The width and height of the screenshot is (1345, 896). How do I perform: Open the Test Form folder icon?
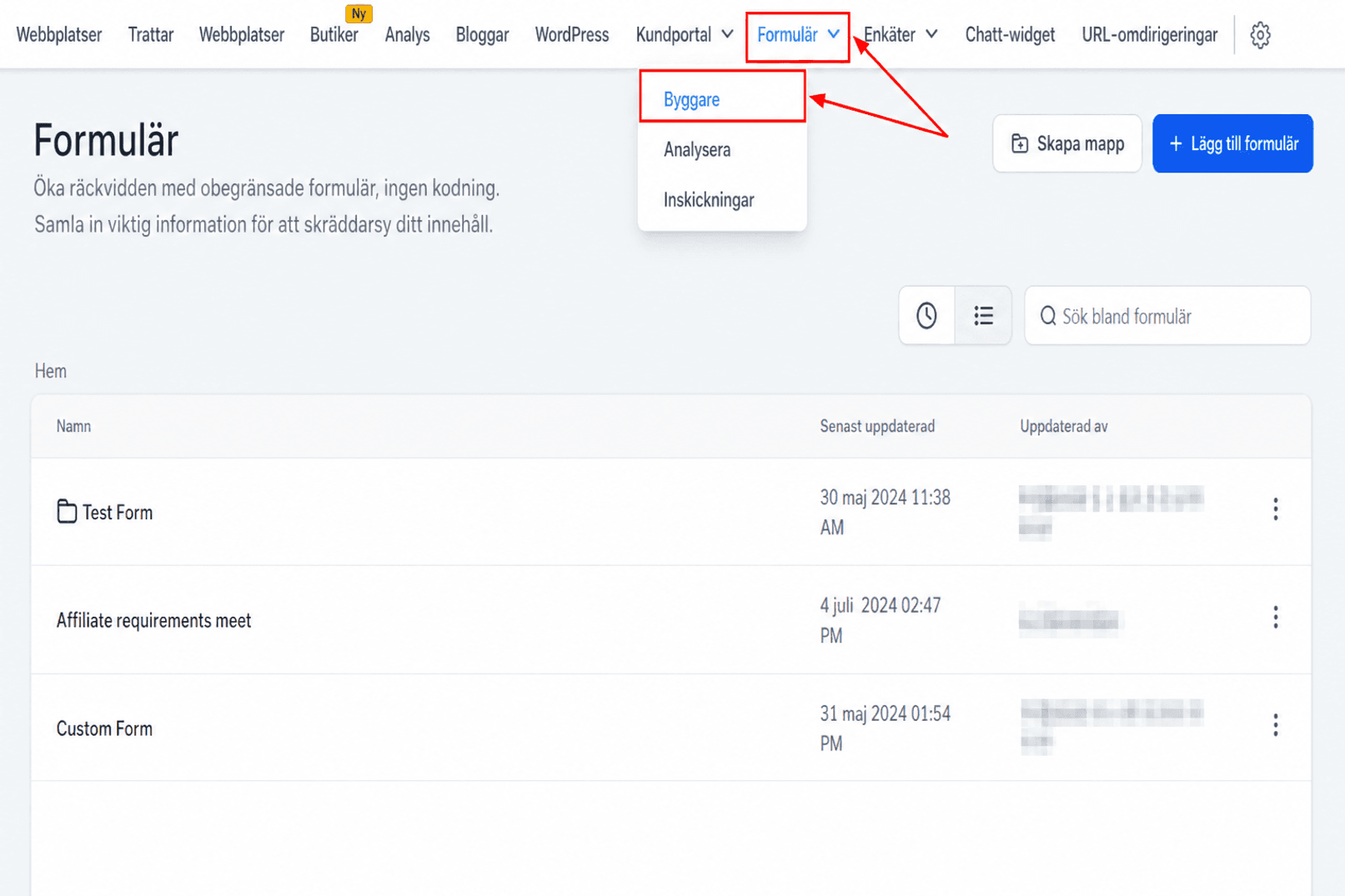pos(67,511)
